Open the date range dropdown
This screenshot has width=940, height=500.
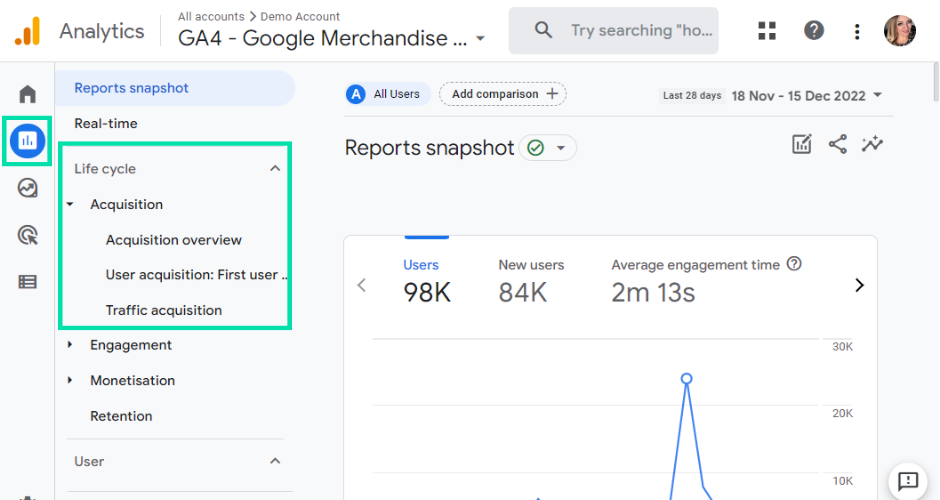coord(806,95)
